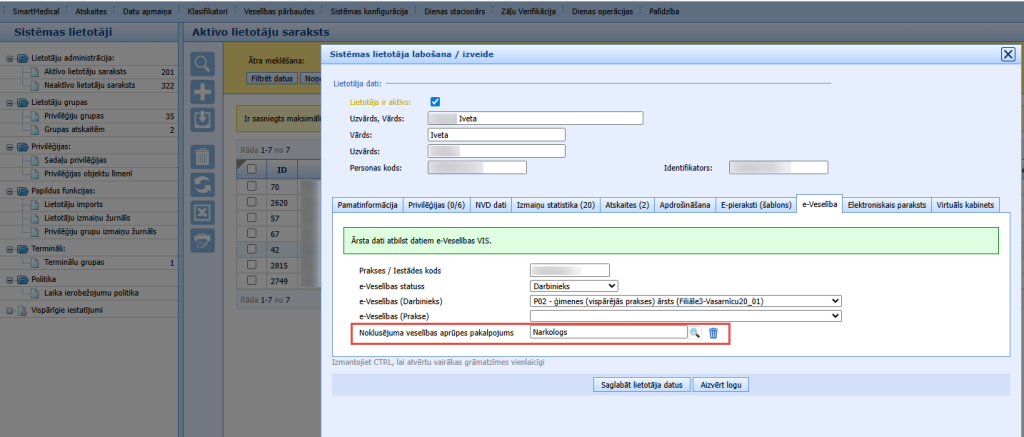The image size is (1024, 437).
Task: Click the plus add-user icon
Action: [203, 92]
